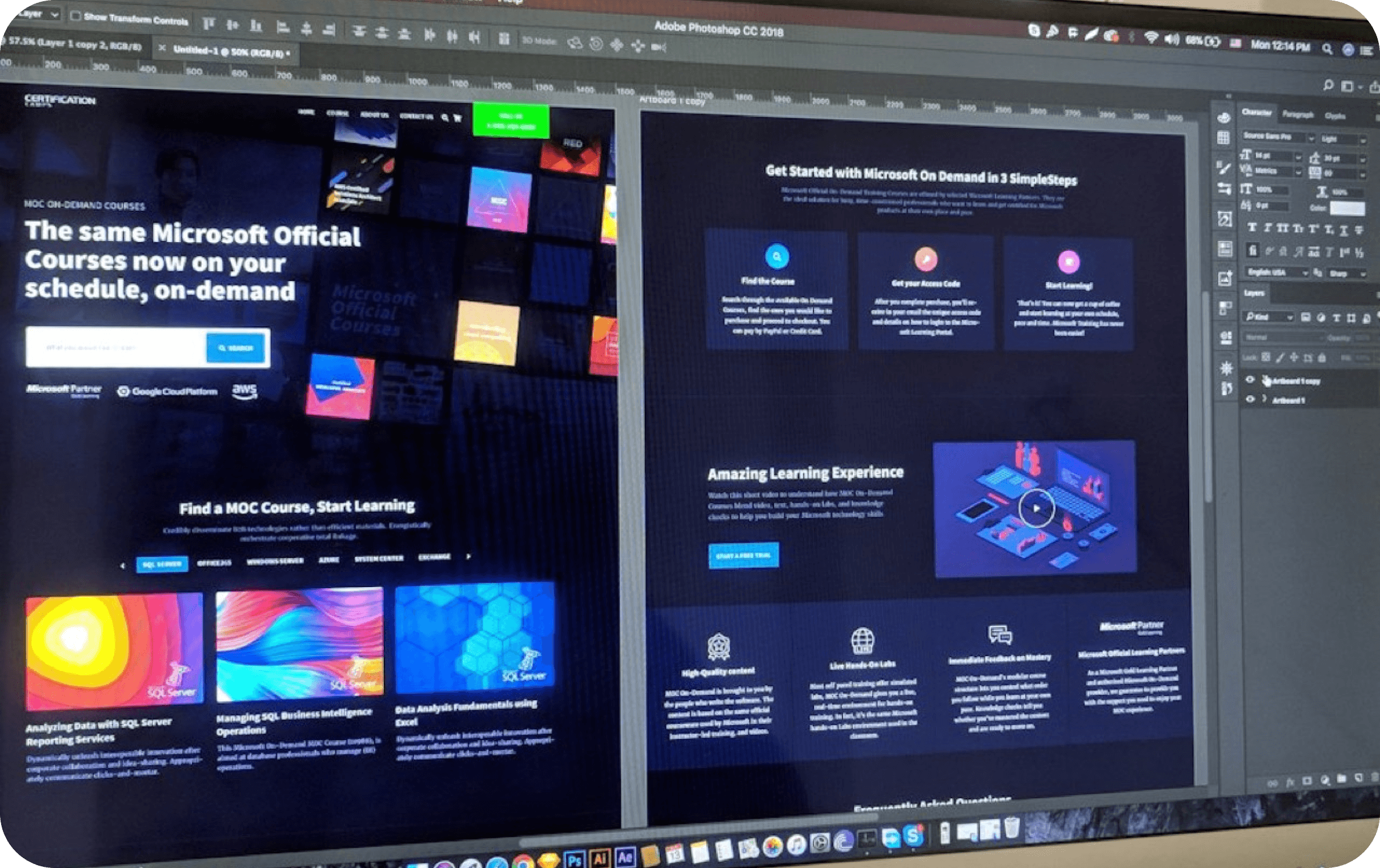This screenshot has height=868, width=1380.
Task: Open Skype from the Dock
Action: point(912,837)
